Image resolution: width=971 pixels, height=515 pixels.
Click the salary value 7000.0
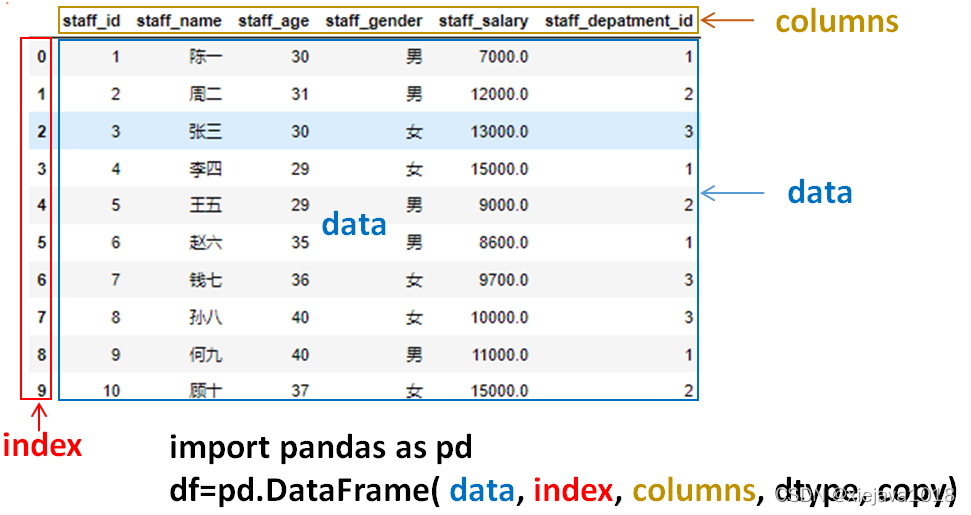503,57
